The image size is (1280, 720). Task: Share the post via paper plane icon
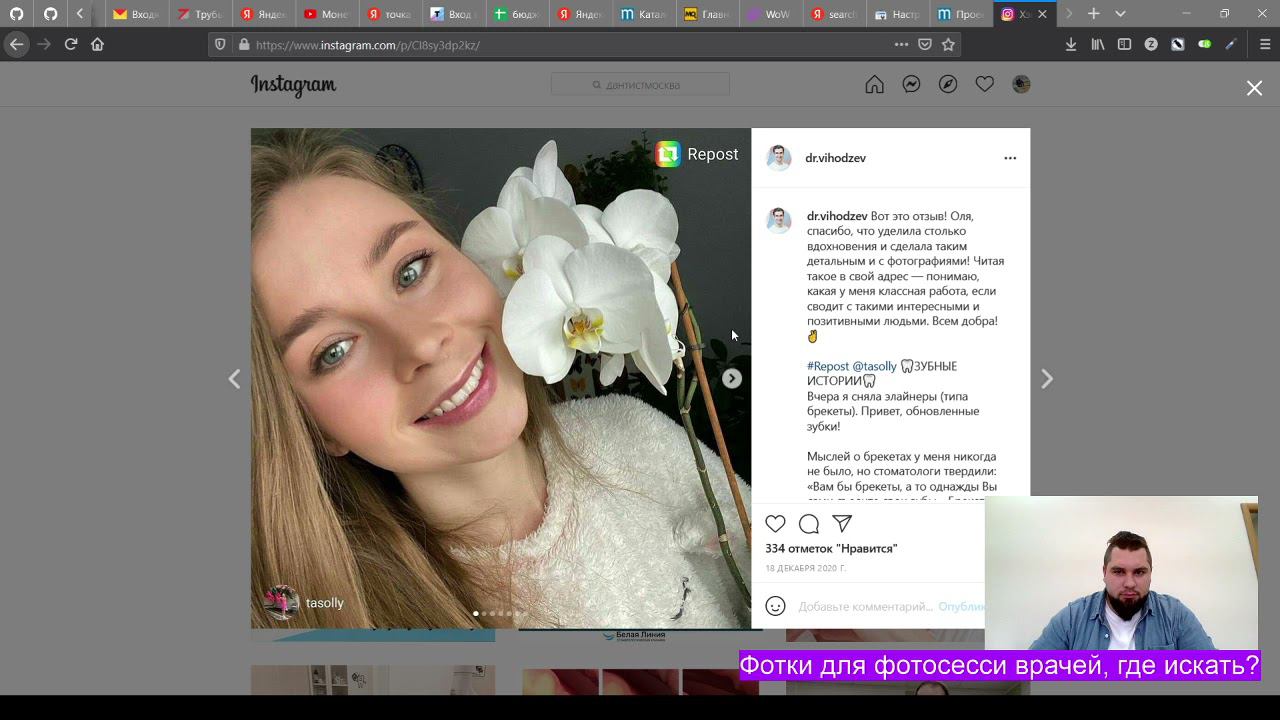(842, 524)
